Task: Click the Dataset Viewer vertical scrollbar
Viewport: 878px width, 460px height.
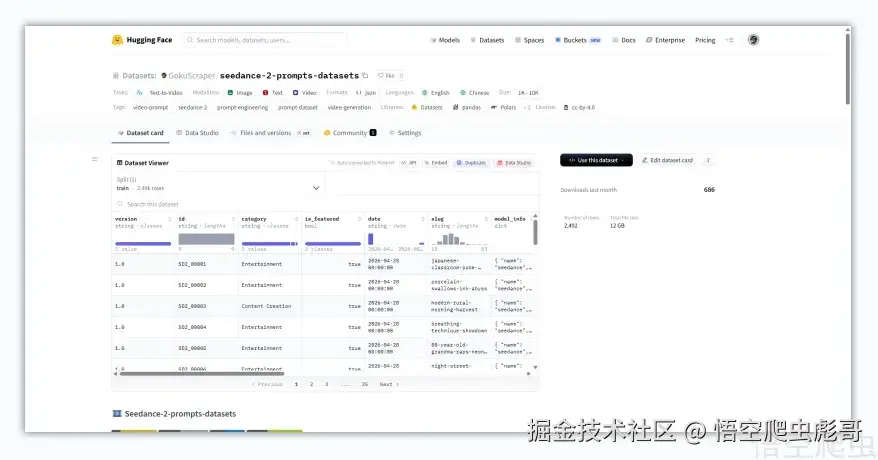Action: click(x=535, y=232)
